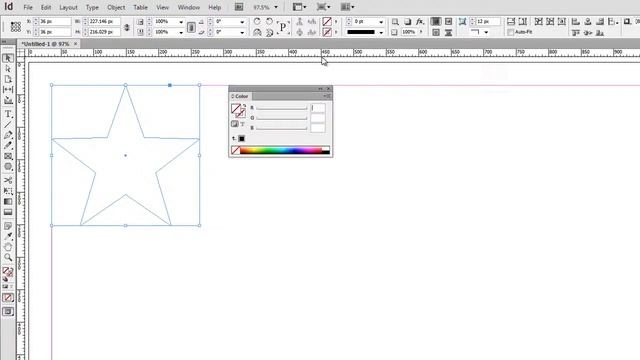Click the Fill Frame Proportionally button

(x=511, y=22)
